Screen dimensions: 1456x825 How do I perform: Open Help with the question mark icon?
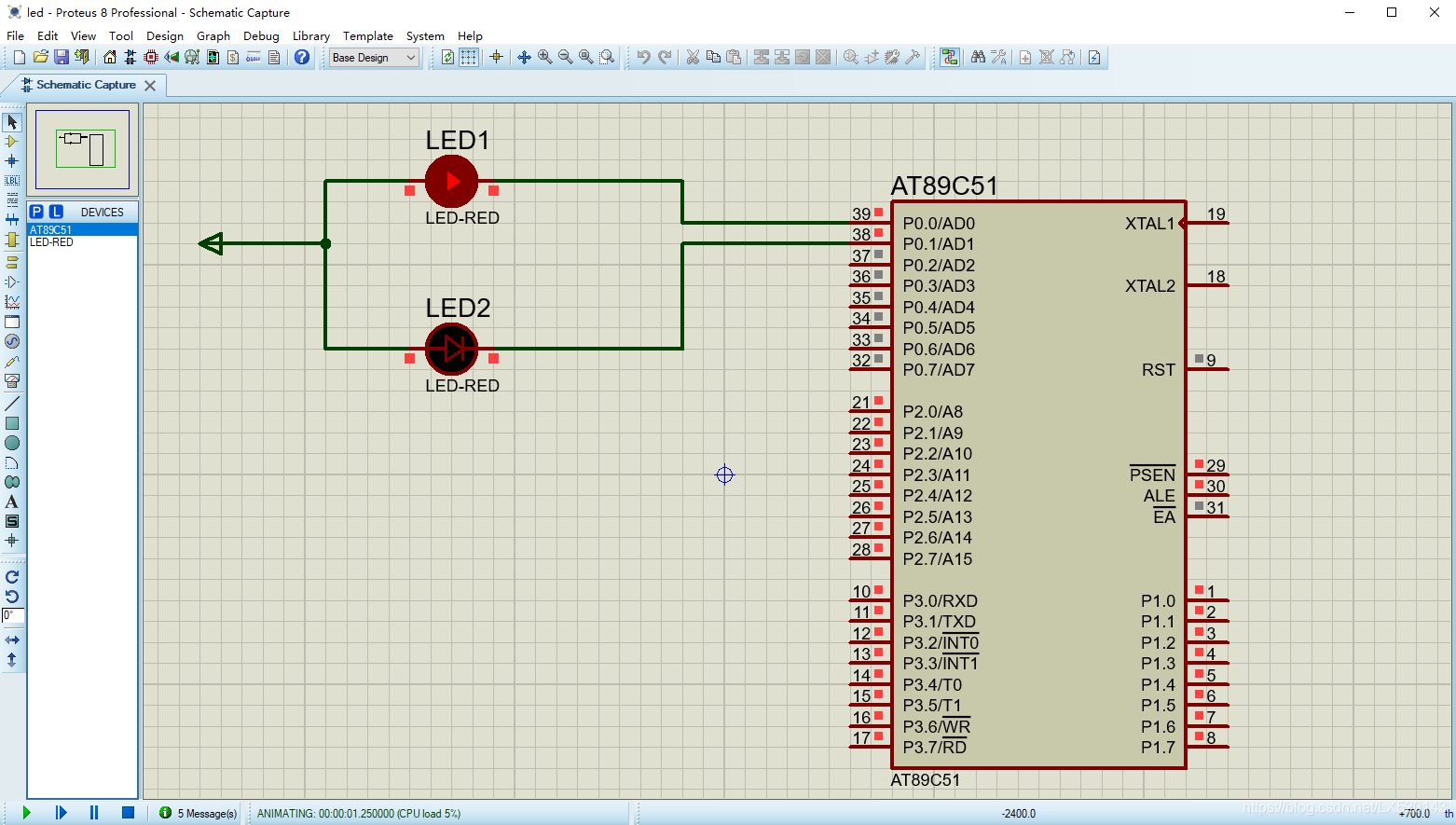(302, 57)
